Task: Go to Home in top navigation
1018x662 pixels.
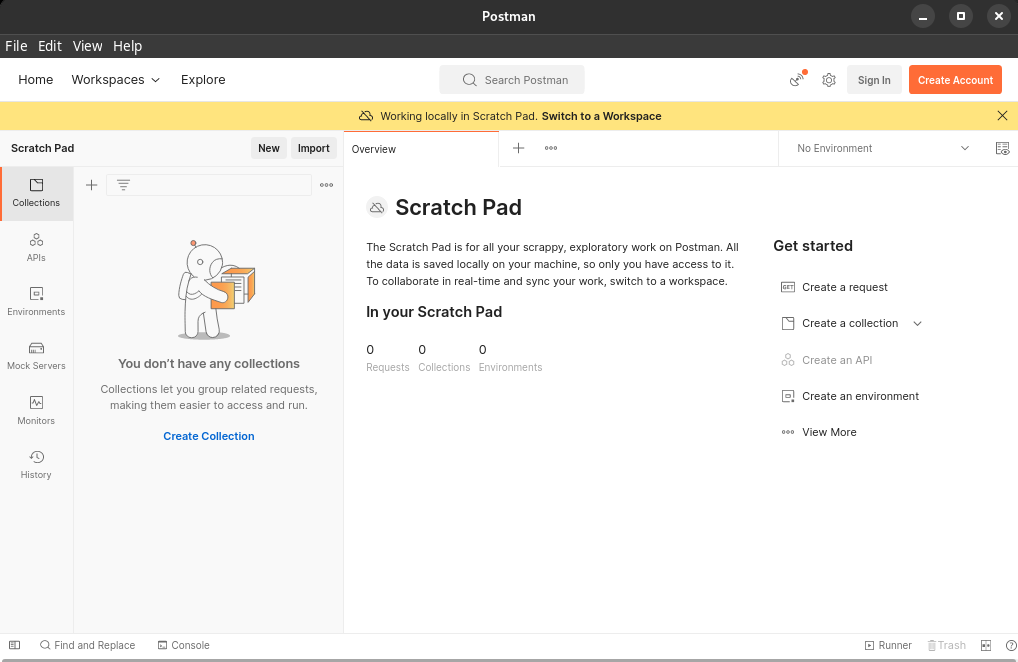Action: pos(36,79)
